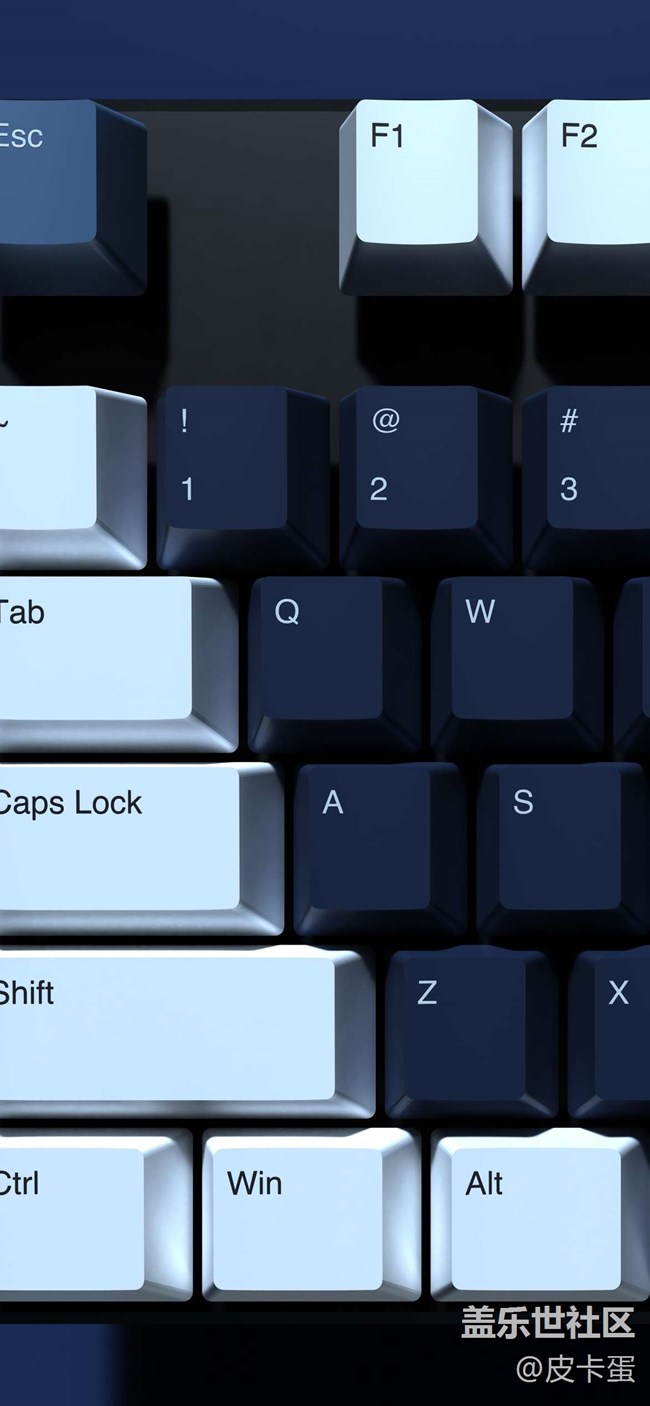Click the Win keycap
Viewport: 650px width, 1406px height.
point(312,1215)
